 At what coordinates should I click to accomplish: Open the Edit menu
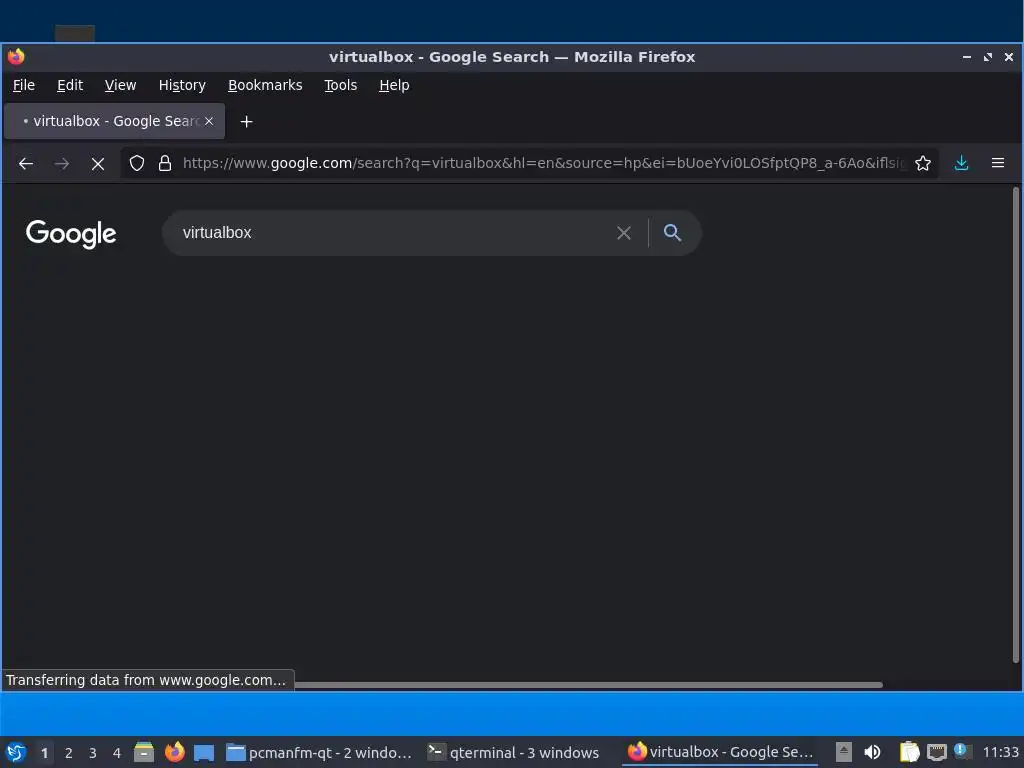coord(70,85)
